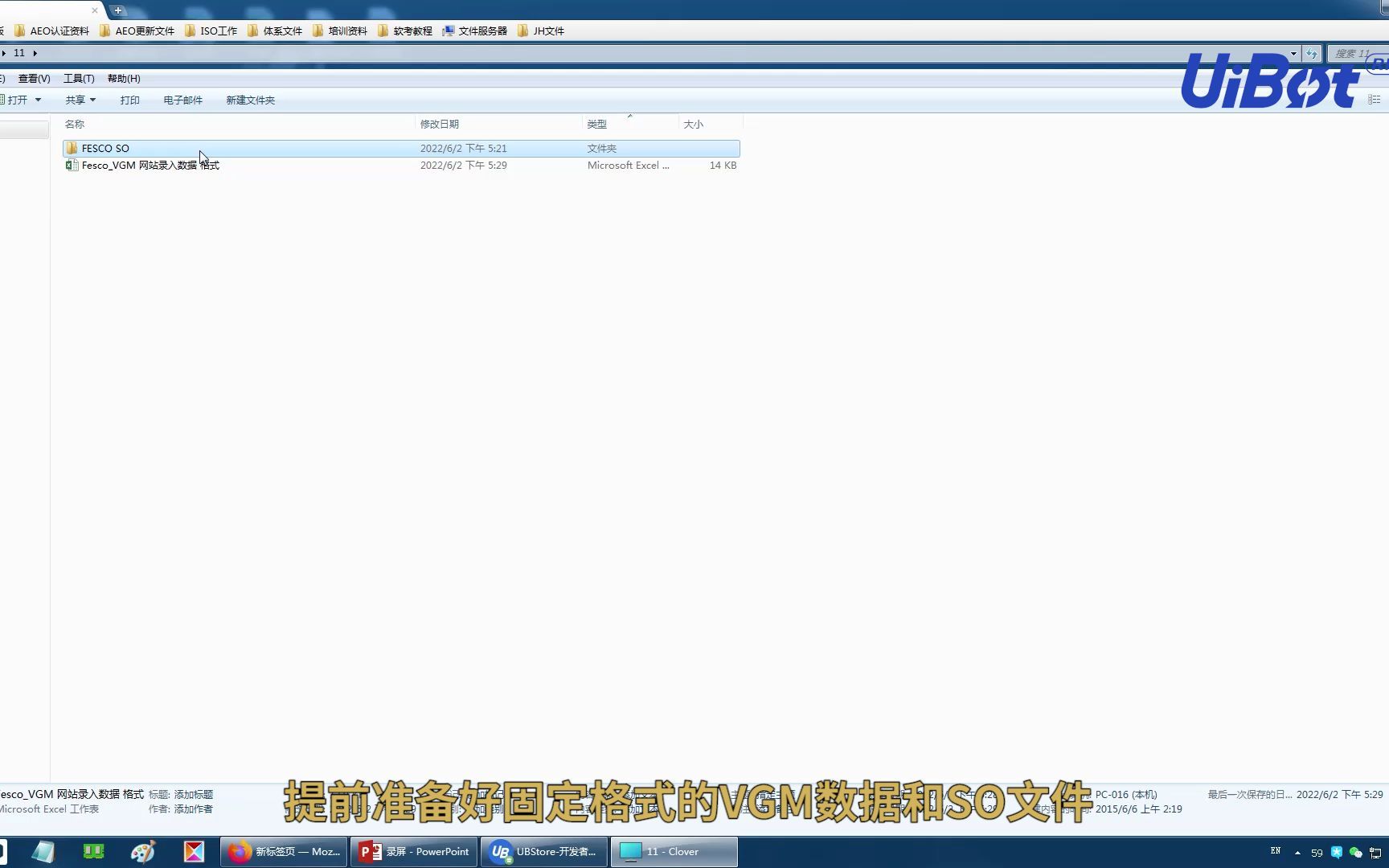Click 添加作者 in the details pane
Image resolution: width=1389 pixels, height=868 pixels.
(x=193, y=809)
